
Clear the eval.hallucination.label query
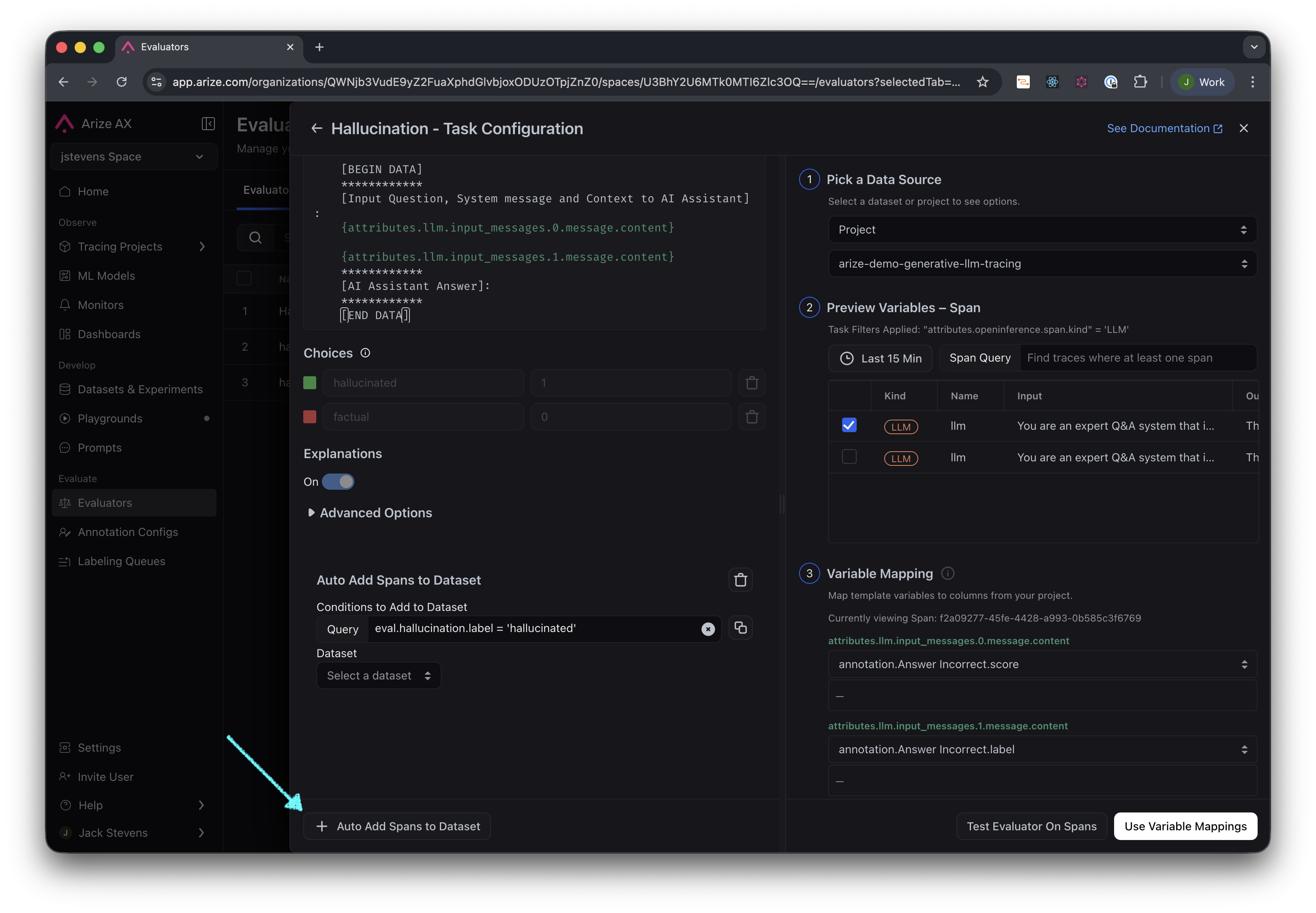(x=707, y=629)
